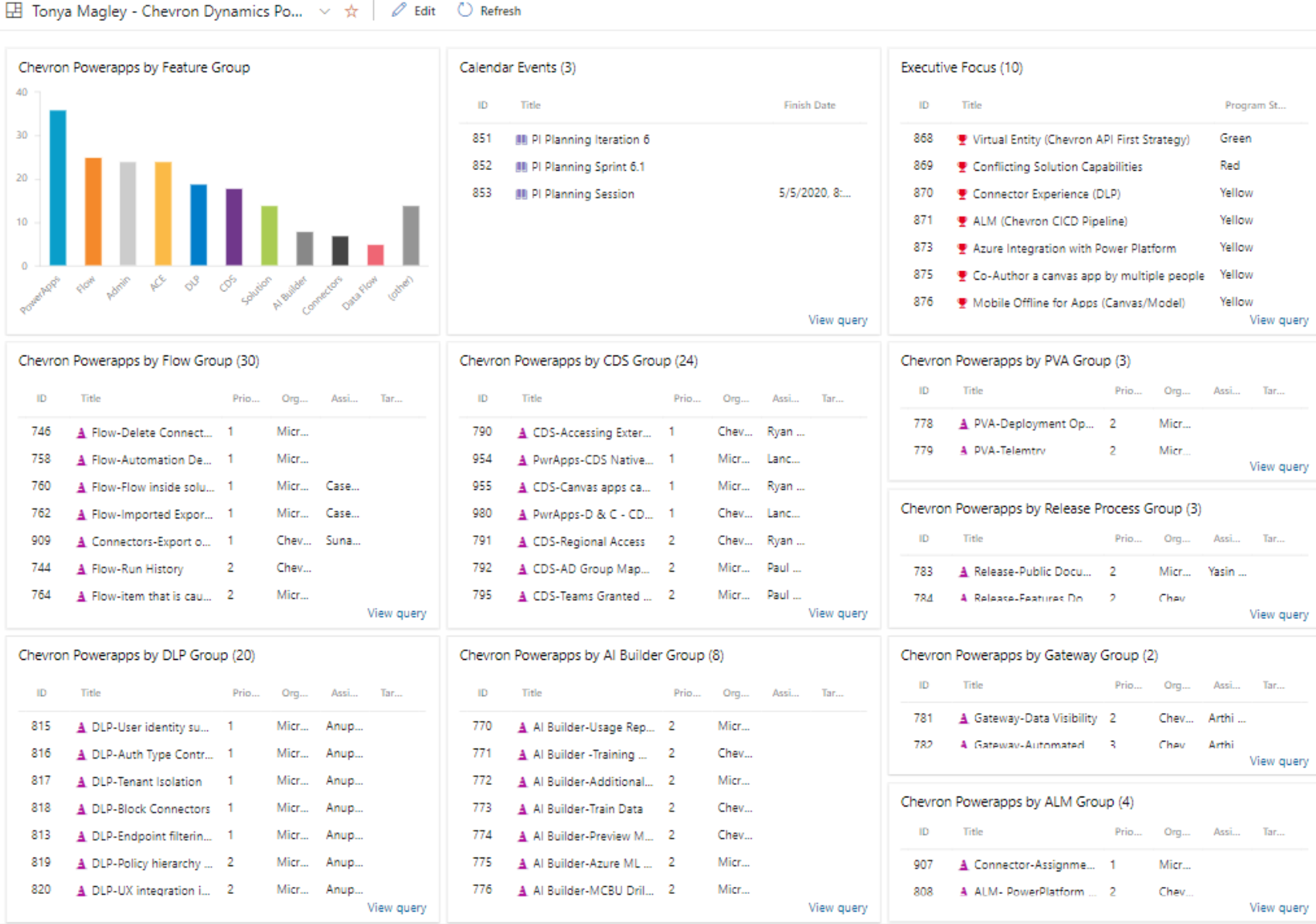Screen dimensions: 1316x924
Task: Click trophy icon for ALM (Chevron CICD Pipeline)
Action: click(962, 221)
